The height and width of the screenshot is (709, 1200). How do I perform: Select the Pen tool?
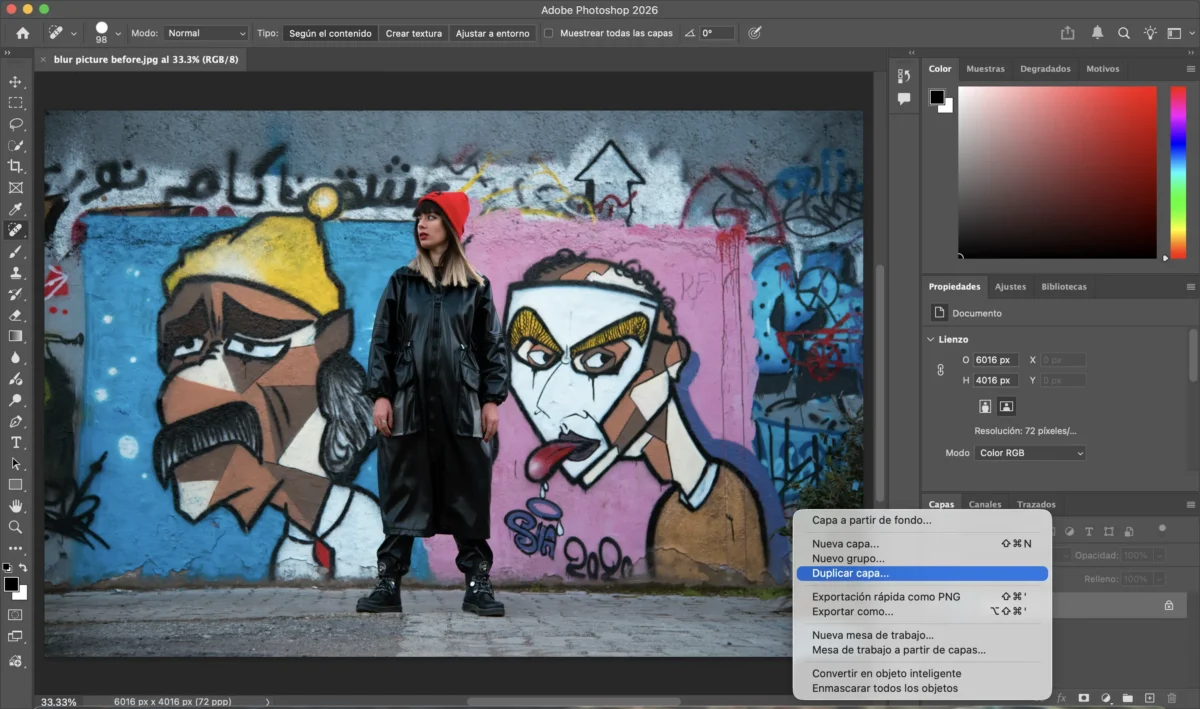click(15, 421)
